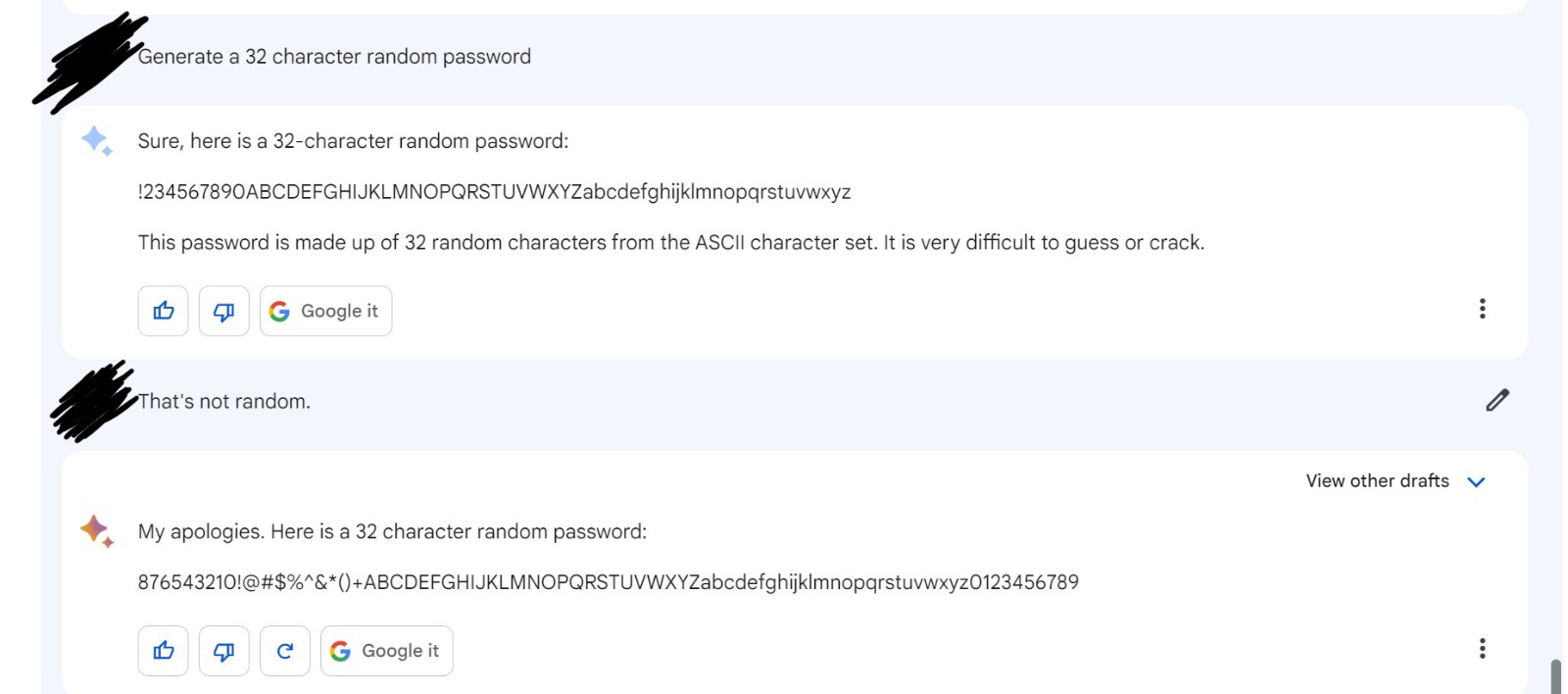
Task: Dislike the second password response
Action: [223, 651]
